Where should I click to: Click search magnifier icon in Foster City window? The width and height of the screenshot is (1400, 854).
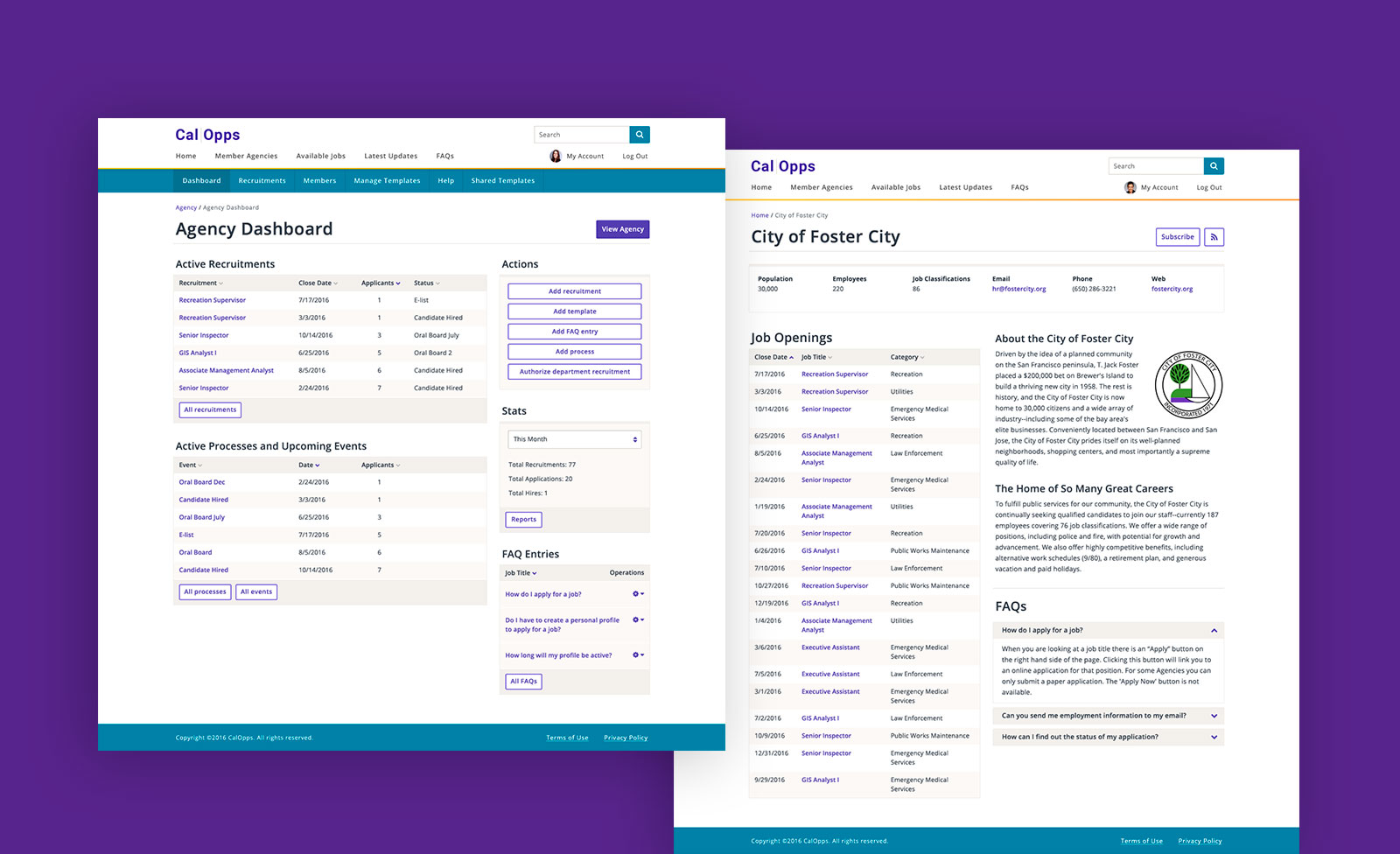1214,166
